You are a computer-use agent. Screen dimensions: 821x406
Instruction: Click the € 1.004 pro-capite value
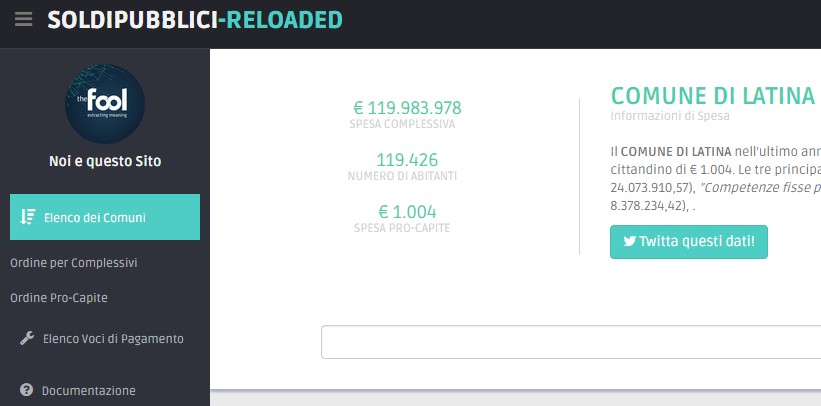click(407, 212)
